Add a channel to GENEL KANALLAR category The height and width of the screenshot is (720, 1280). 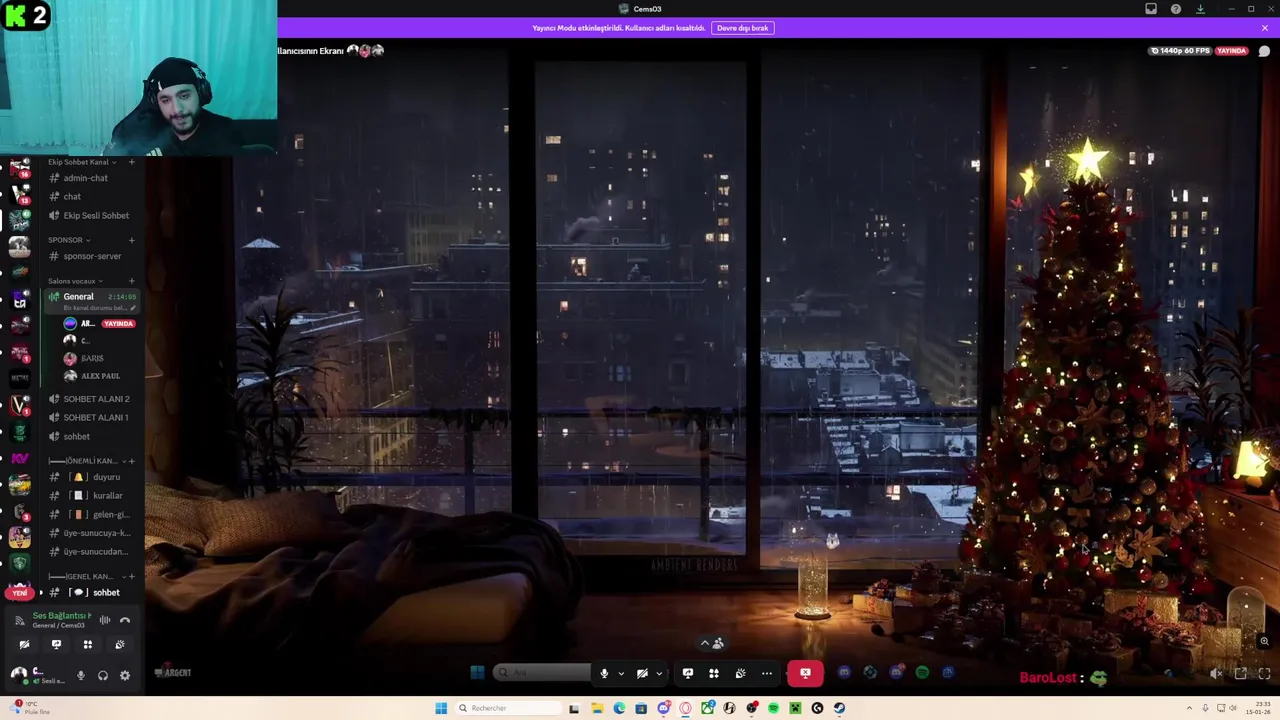tap(131, 577)
